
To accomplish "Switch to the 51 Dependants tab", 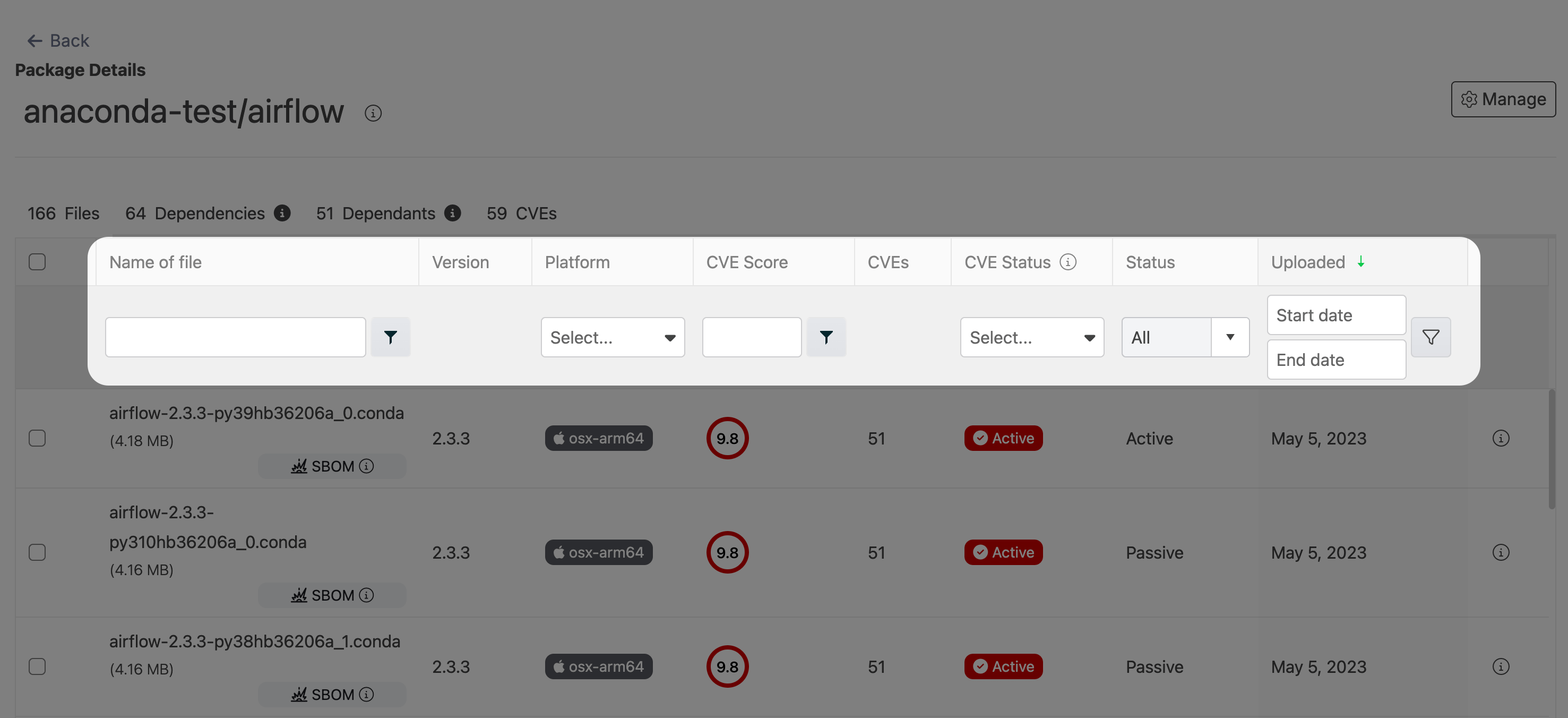I will pos(376,213).
